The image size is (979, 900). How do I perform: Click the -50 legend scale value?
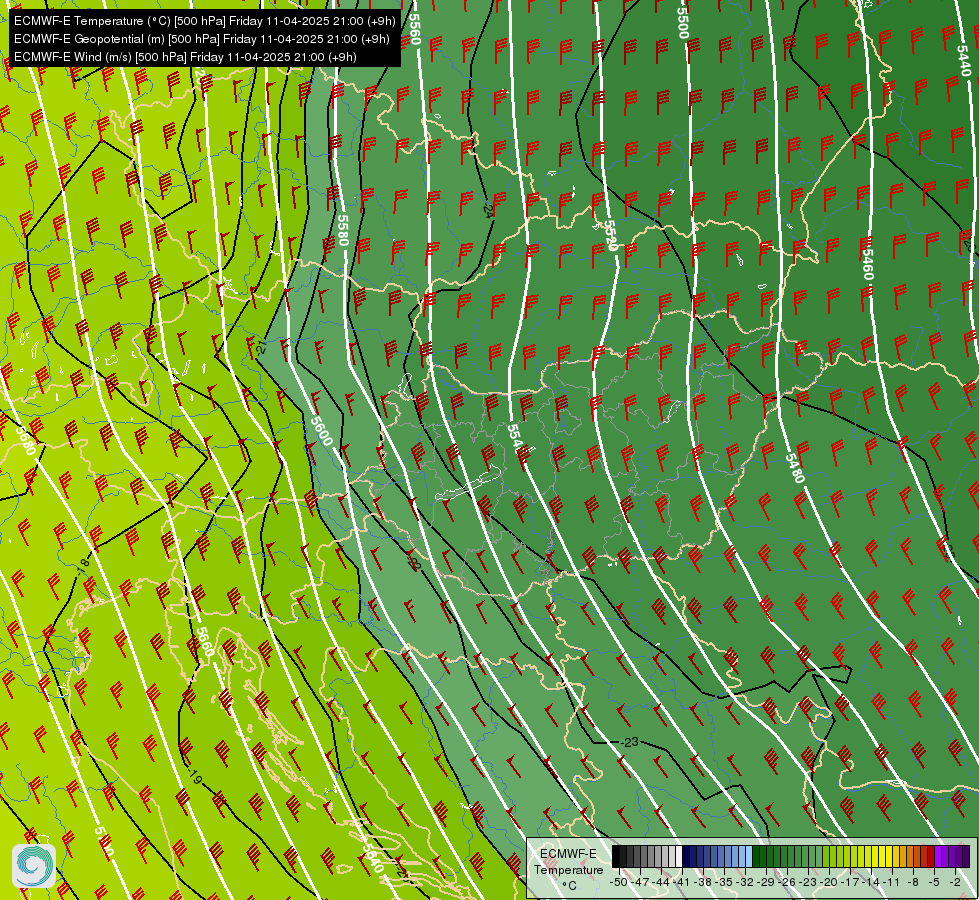point(619,882)
